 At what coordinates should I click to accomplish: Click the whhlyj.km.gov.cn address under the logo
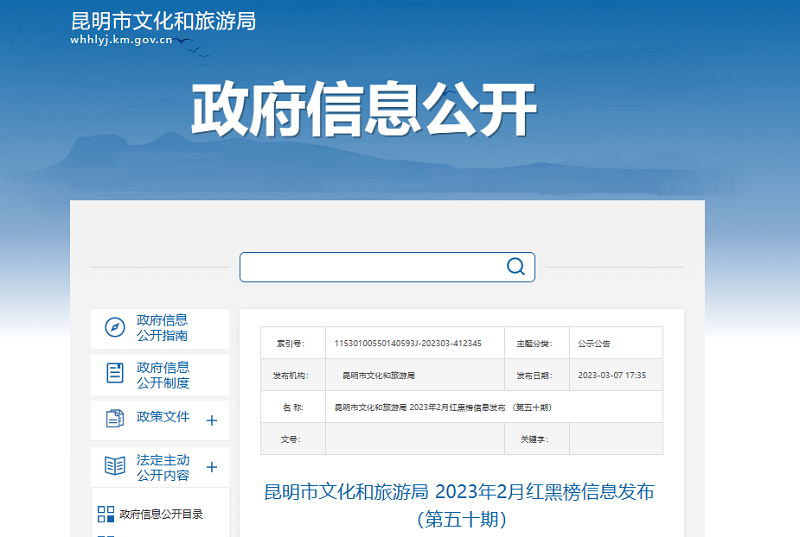[122, 40]
